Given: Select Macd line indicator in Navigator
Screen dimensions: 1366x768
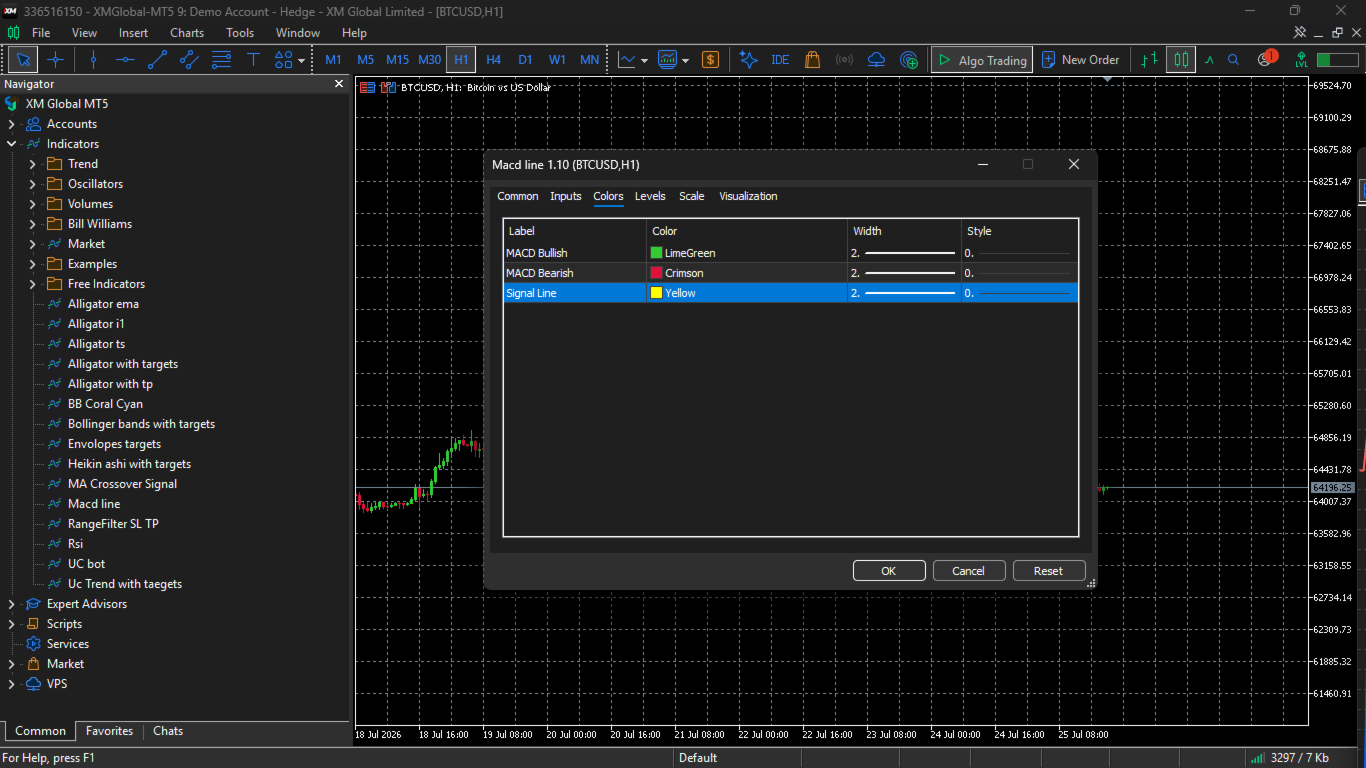Looking at the screenshot, I should pyautogui.click(x=94, y=504).
